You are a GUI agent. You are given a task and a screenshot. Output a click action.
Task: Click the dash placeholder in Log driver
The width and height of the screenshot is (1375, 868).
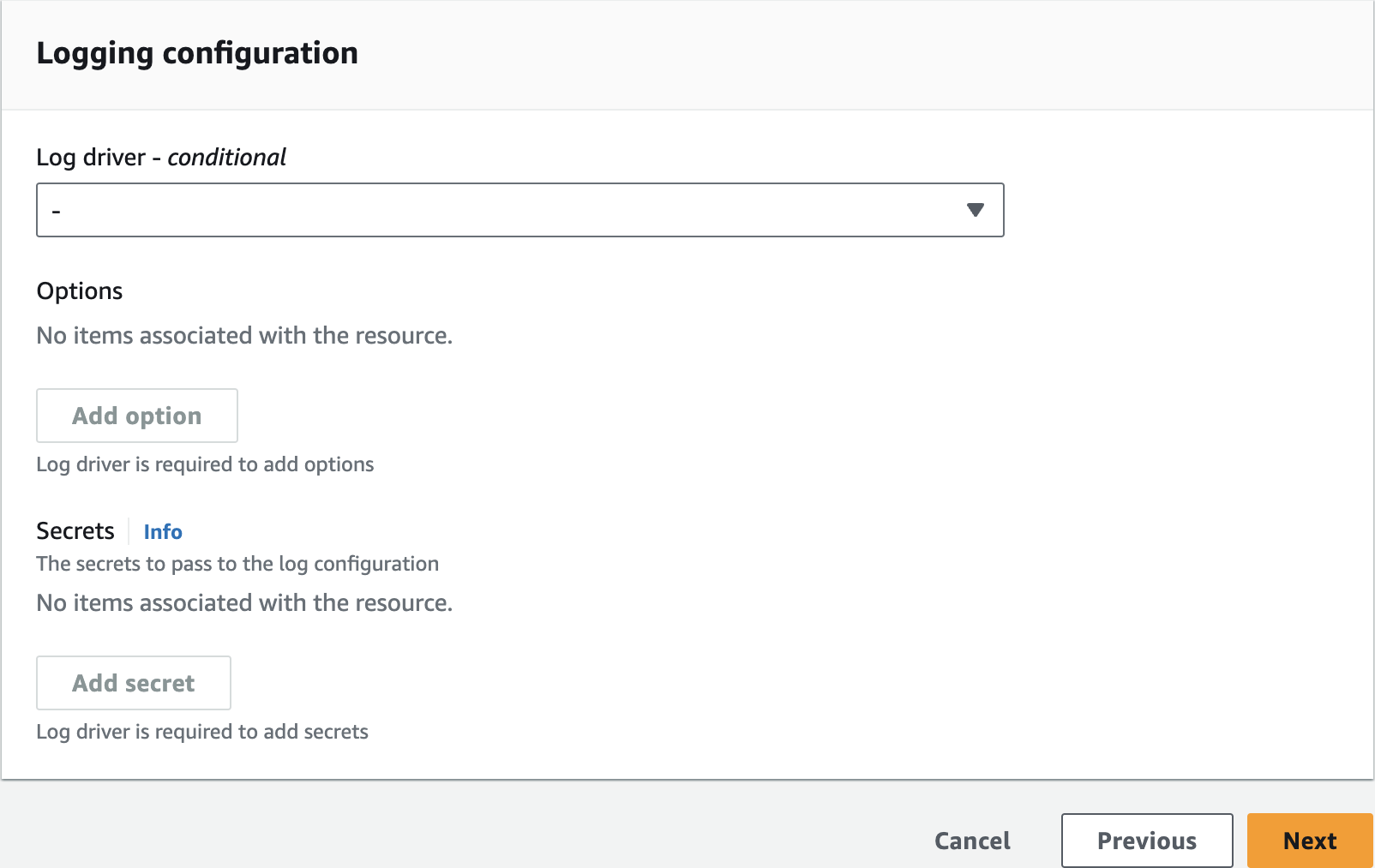(57, 211)
